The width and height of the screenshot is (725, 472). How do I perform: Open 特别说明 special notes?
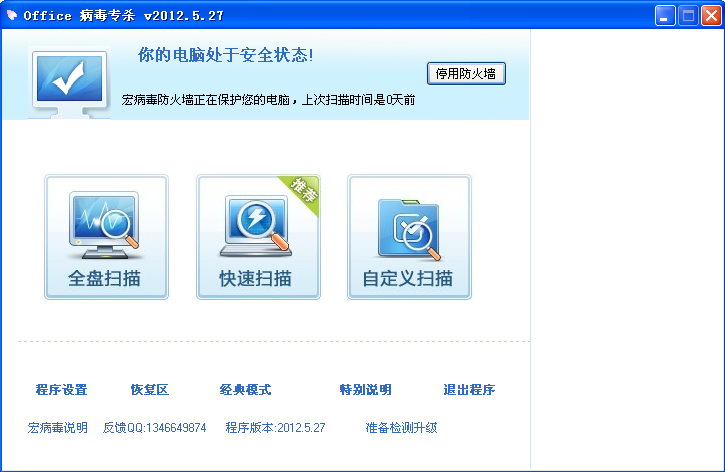pyautogui.click(x=365, y=390)
